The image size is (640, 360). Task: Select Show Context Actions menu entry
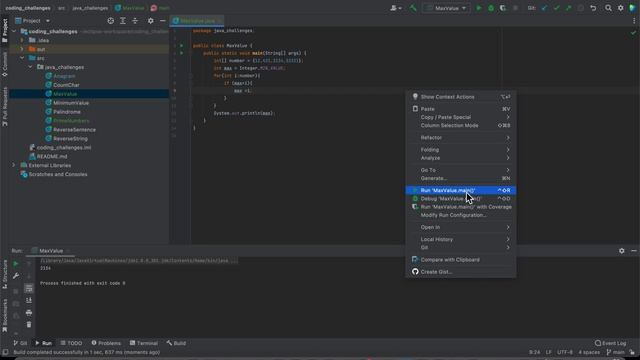coord(461,97)
